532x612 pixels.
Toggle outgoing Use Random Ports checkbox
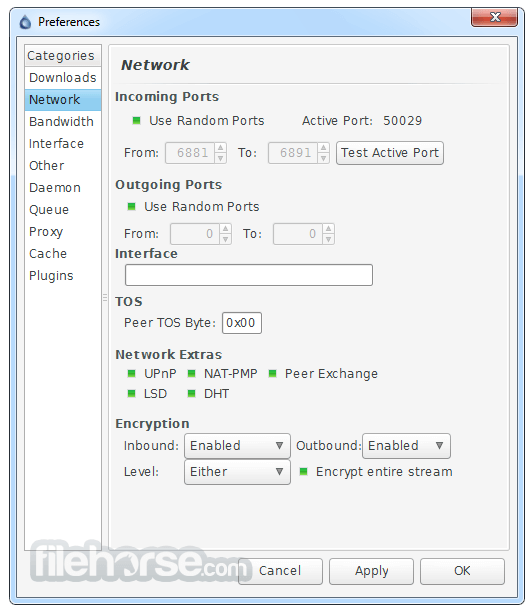(x=132, y=206)
